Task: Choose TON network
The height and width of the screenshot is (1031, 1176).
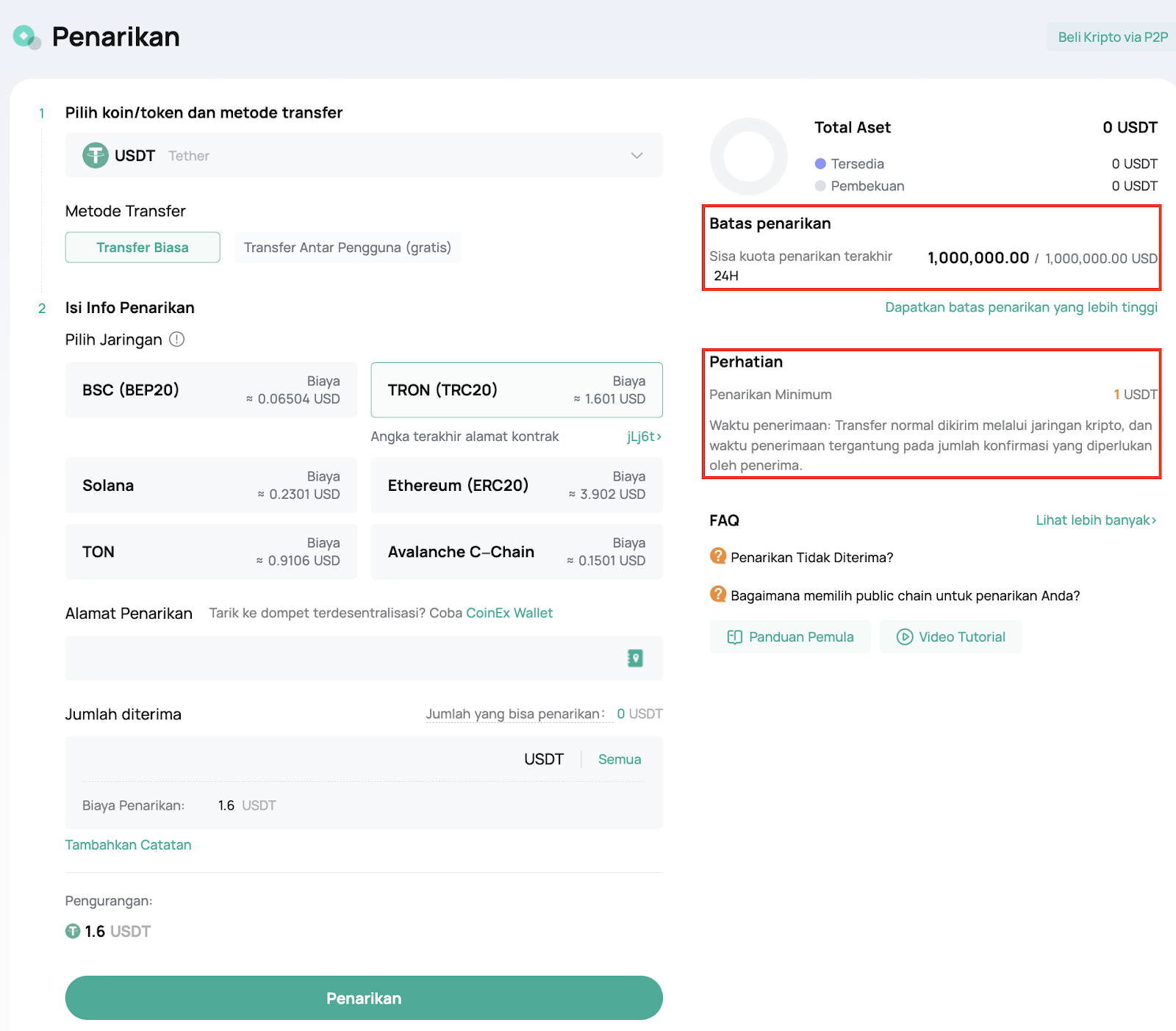Action: (x=211, y=552)
